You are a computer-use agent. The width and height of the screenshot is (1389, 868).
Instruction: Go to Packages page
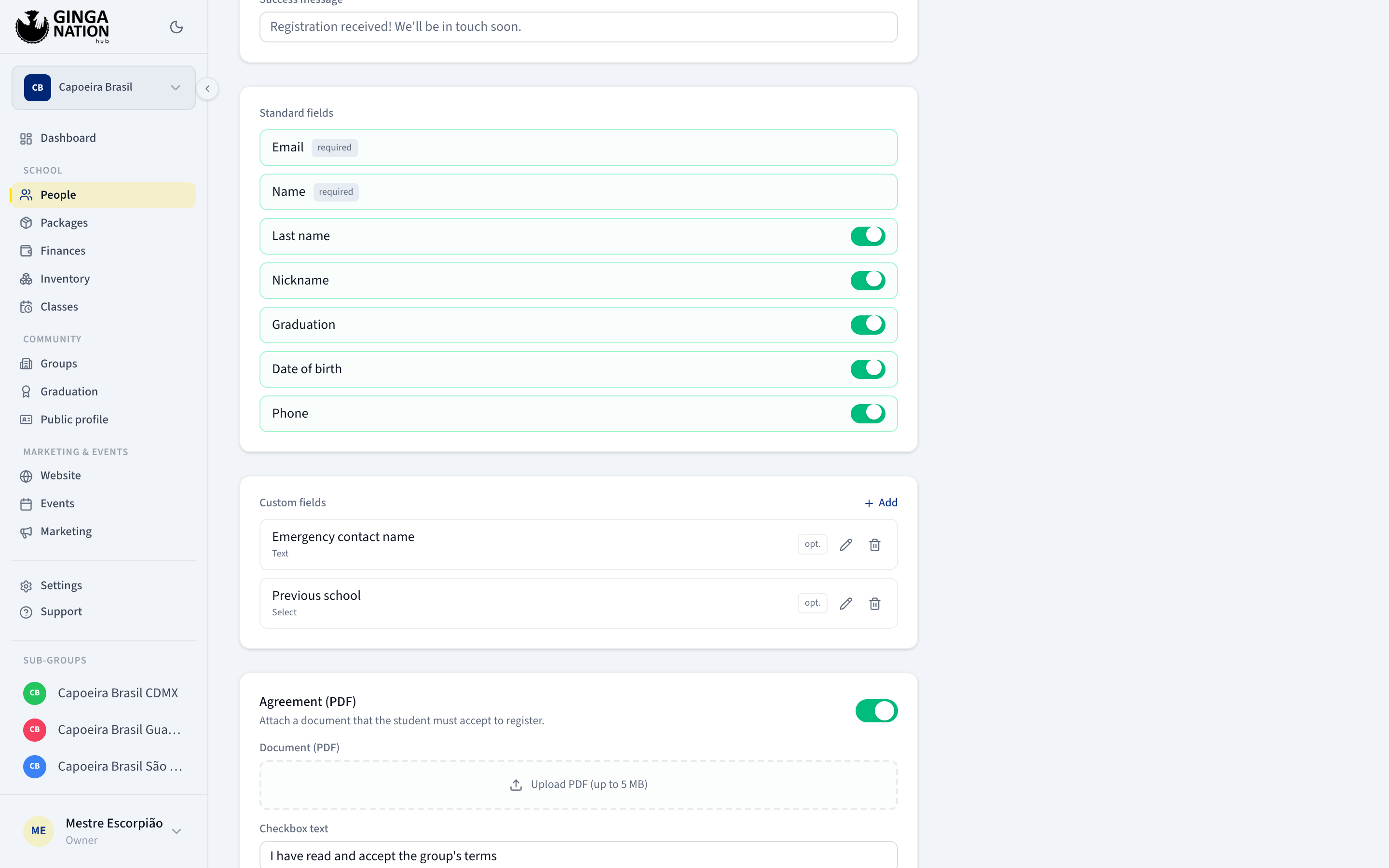pos(103,223)
